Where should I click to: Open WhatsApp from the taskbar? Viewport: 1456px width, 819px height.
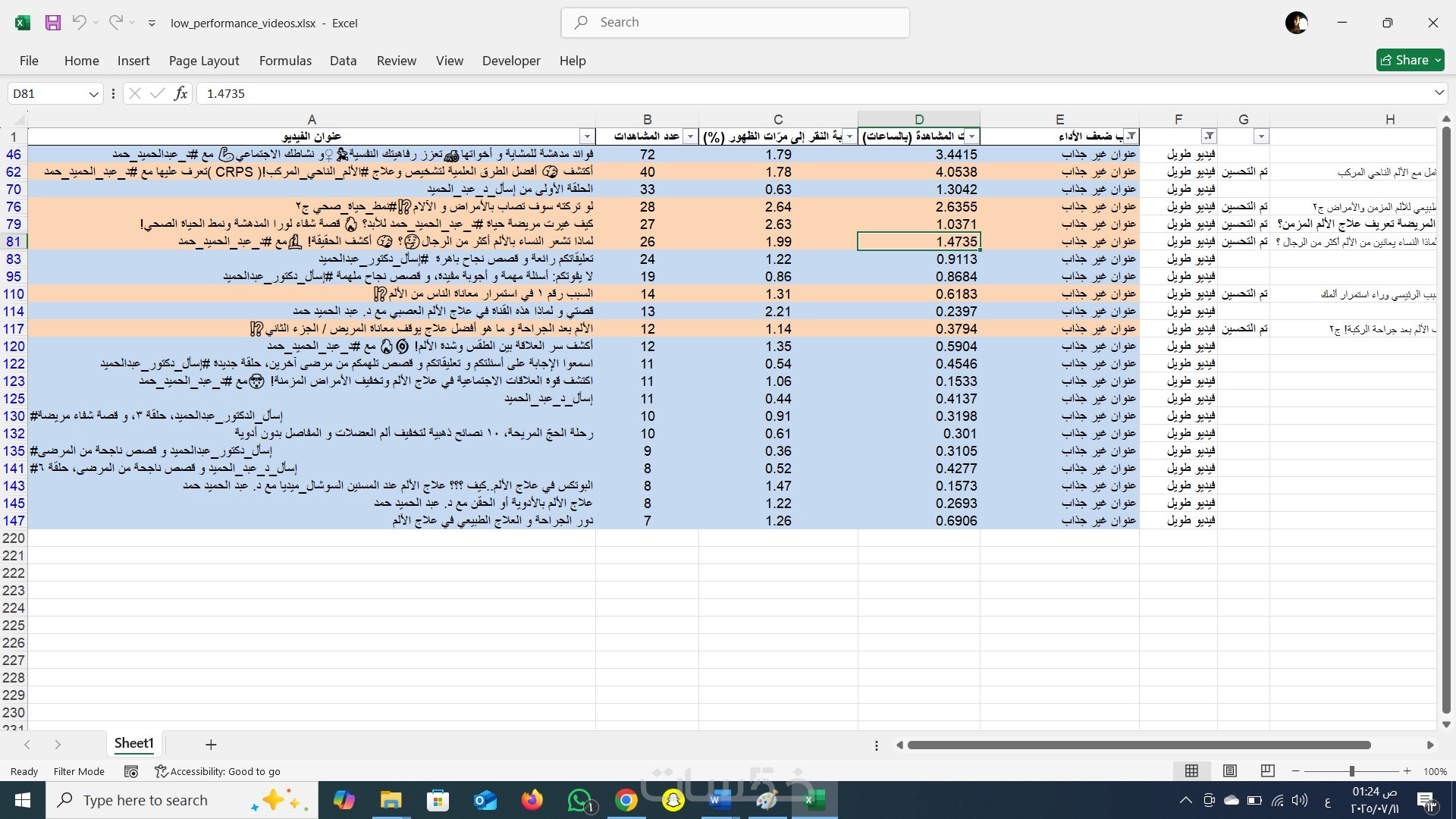pyautogui.click(x=580, y=800)
